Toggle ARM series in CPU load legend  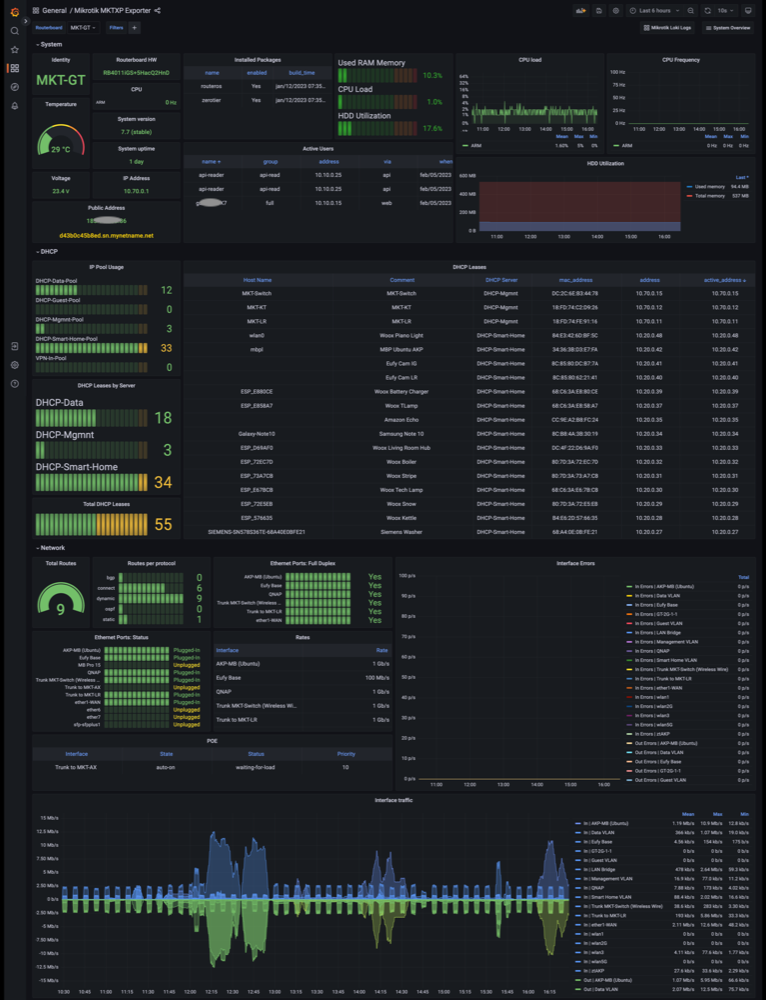(x=476, y=146)
